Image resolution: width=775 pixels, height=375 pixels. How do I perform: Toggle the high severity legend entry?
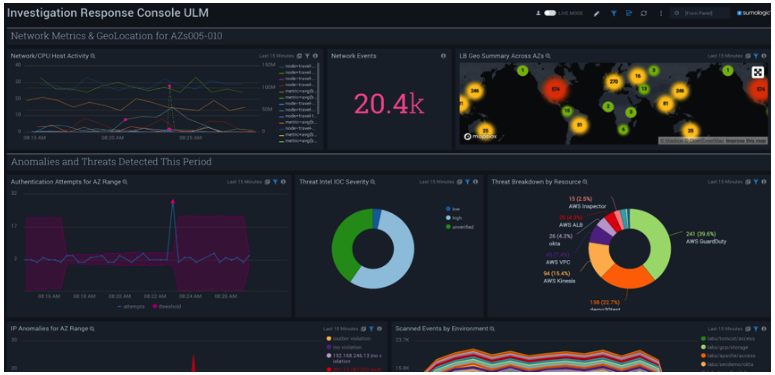pyautogui.click(x=453, y=218)
